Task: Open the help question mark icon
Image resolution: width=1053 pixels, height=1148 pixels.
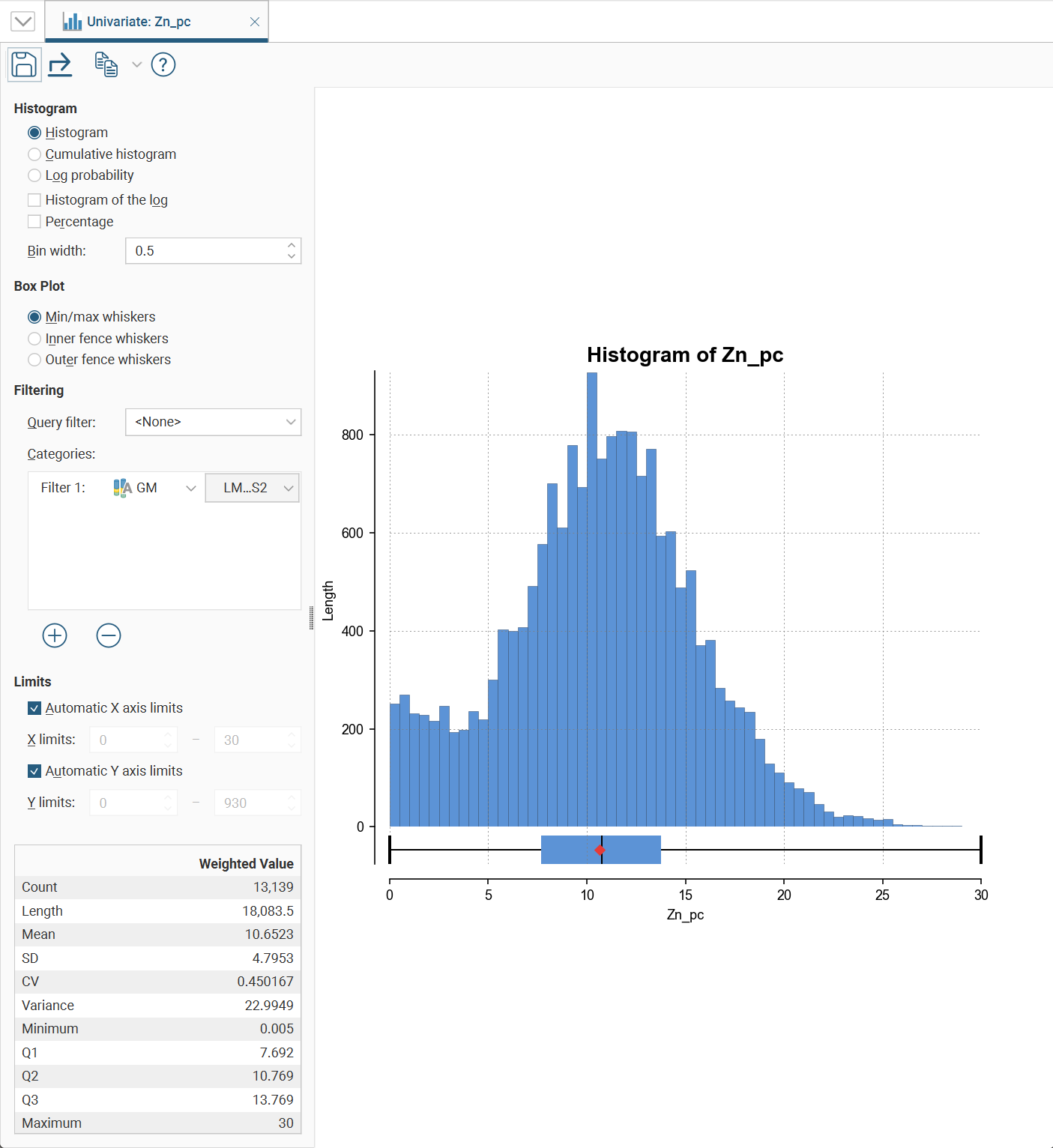Action: (163, 64)
